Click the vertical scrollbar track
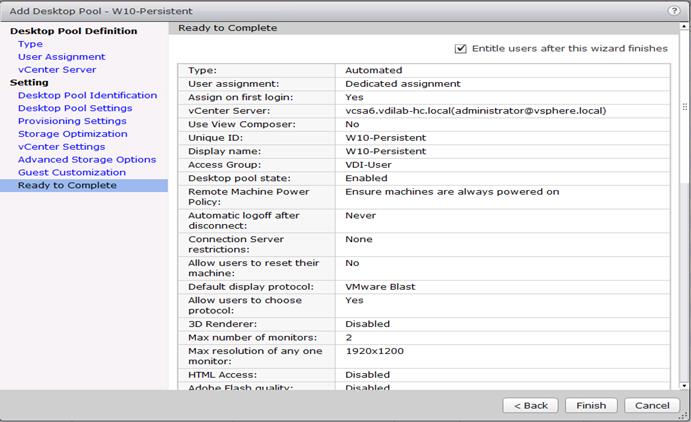This screenshot has height=422, width=691. click(x=684, y=282)
